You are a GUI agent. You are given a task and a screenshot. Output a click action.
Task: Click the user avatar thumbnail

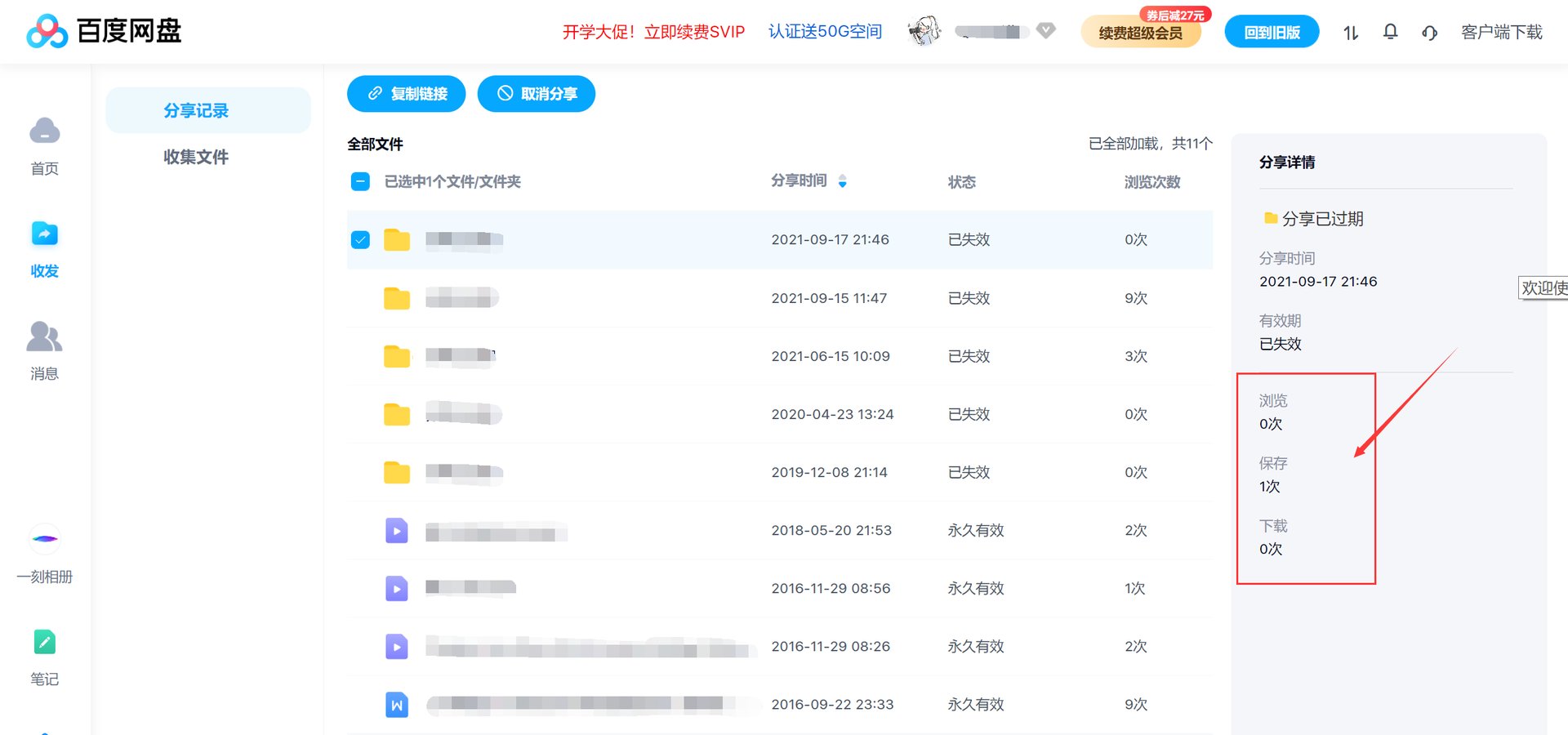pyautogui.click(x=924, y=32)
